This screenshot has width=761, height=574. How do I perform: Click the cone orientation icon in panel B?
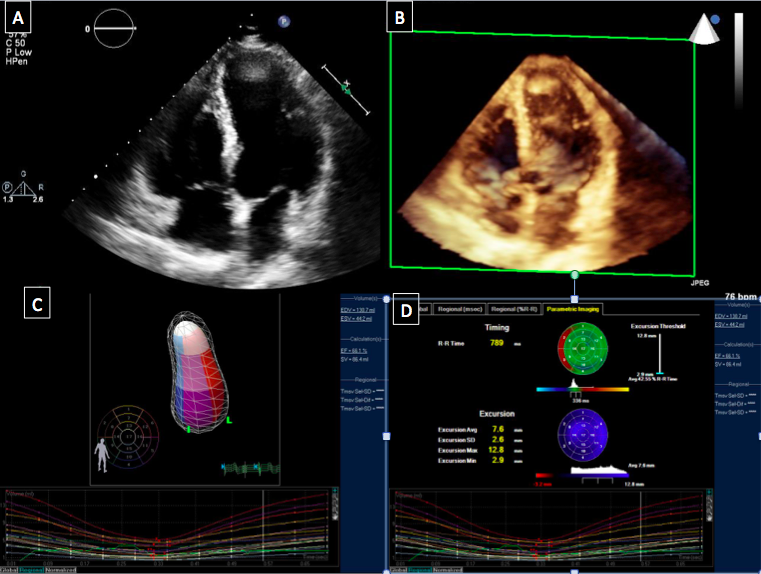704,29
